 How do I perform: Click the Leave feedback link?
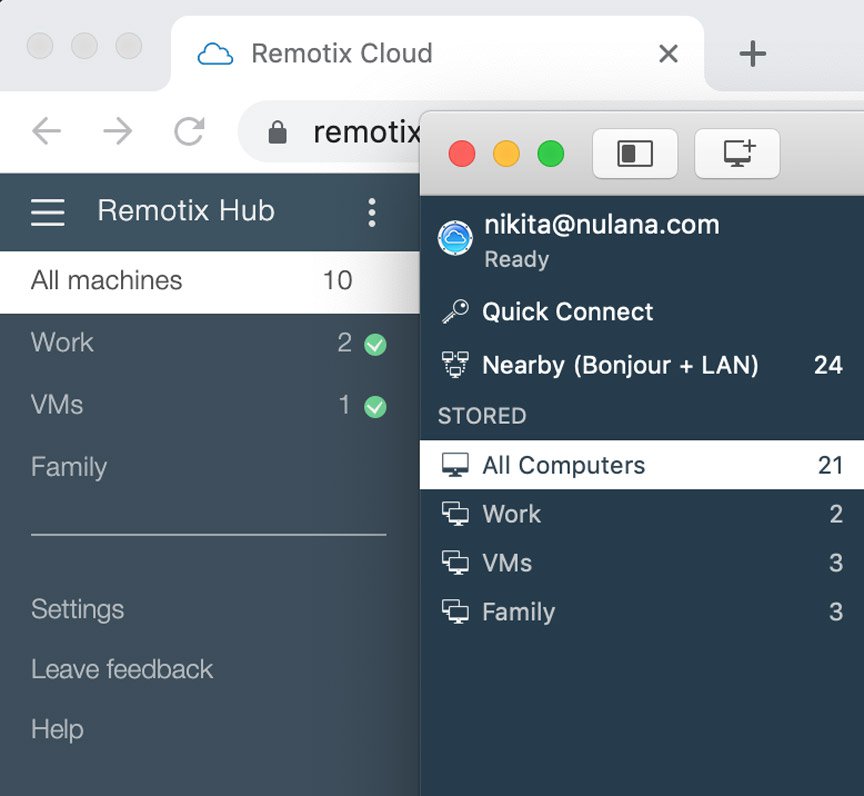(121, 669)
